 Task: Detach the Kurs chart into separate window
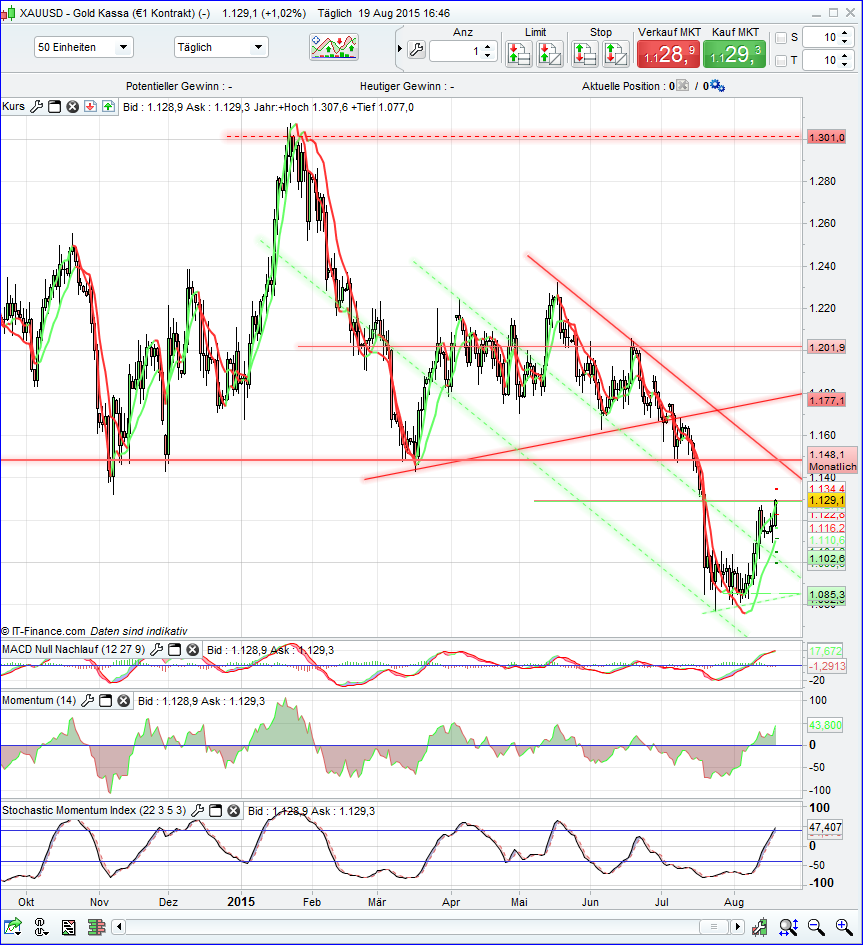point(55,106)
